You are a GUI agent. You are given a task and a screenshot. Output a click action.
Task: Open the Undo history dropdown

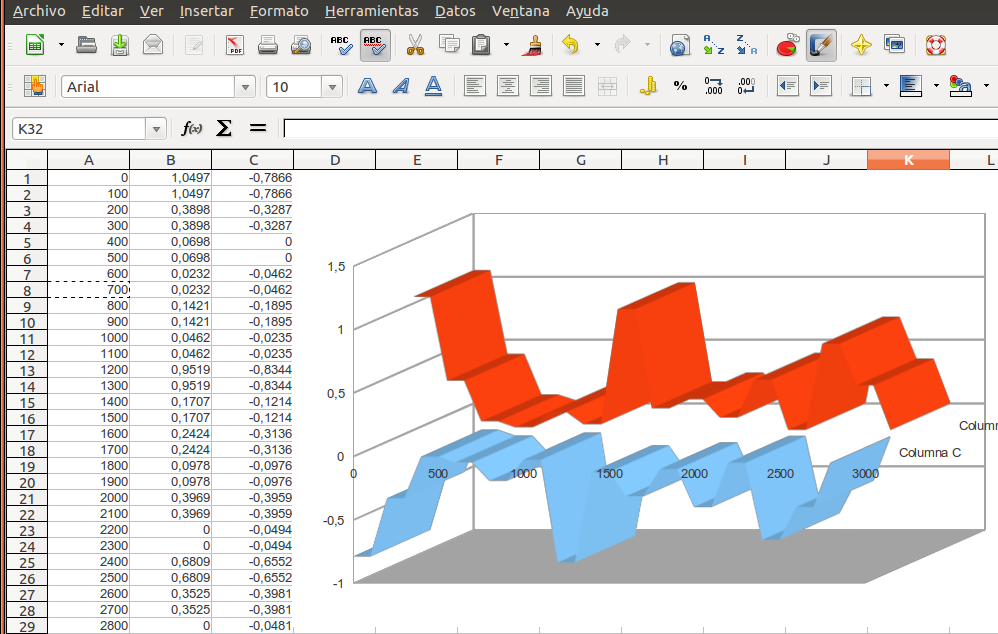(x=597, y=45)
